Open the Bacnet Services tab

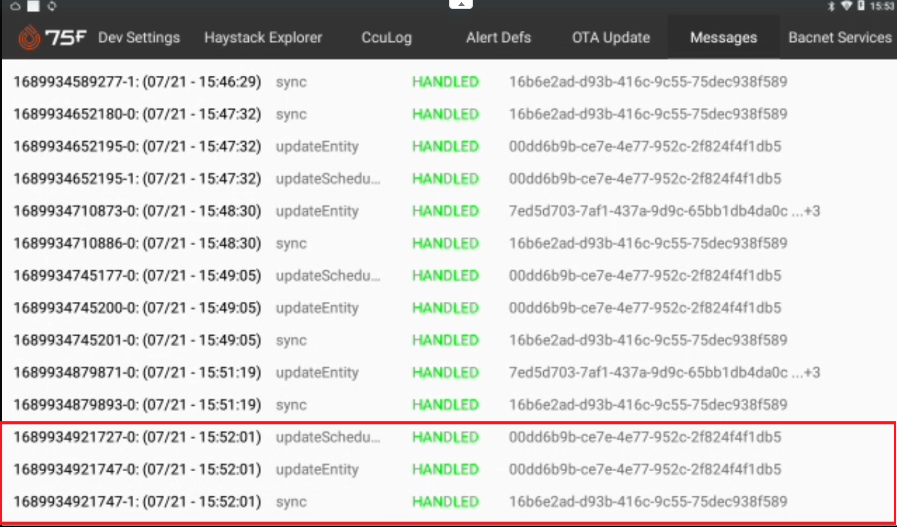click(x=839, y=38)
